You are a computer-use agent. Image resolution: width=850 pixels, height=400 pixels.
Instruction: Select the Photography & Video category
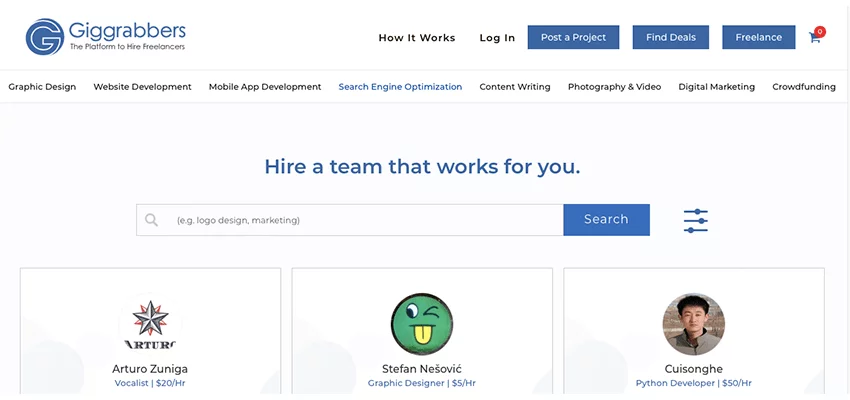[615, 87]
